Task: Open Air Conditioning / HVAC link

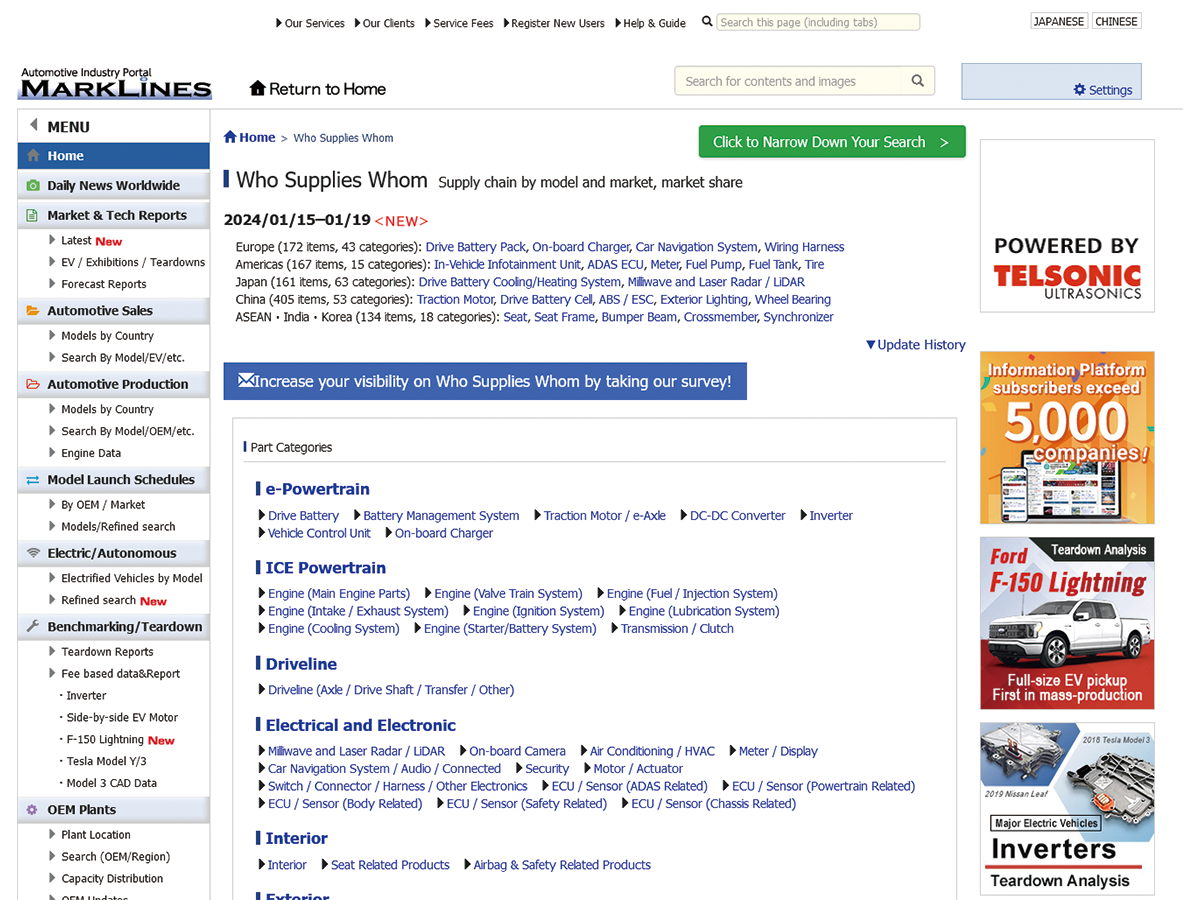Action: pyautogui.click(x=652, y=751)
